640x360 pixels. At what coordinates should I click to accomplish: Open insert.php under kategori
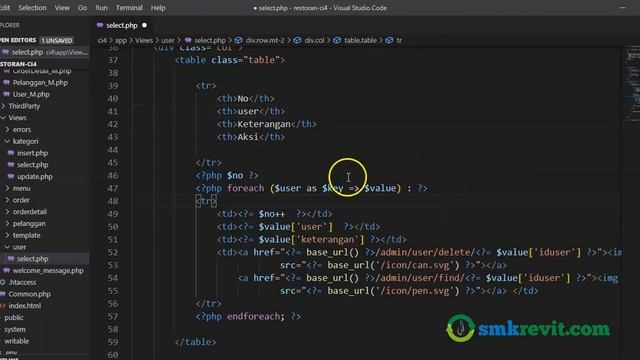click(x=32, y=153)
